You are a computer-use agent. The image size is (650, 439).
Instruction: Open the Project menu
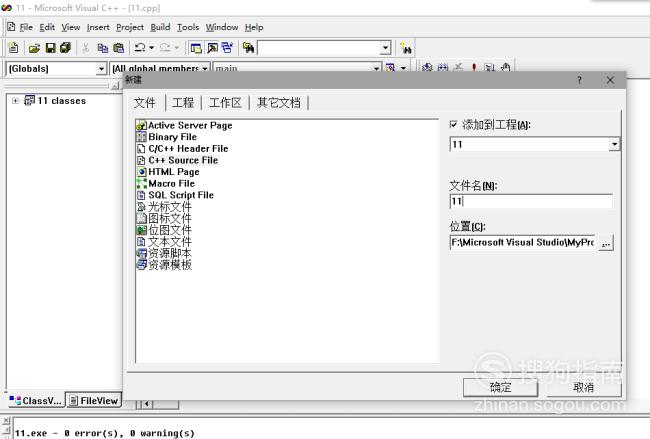coord(130,27)
